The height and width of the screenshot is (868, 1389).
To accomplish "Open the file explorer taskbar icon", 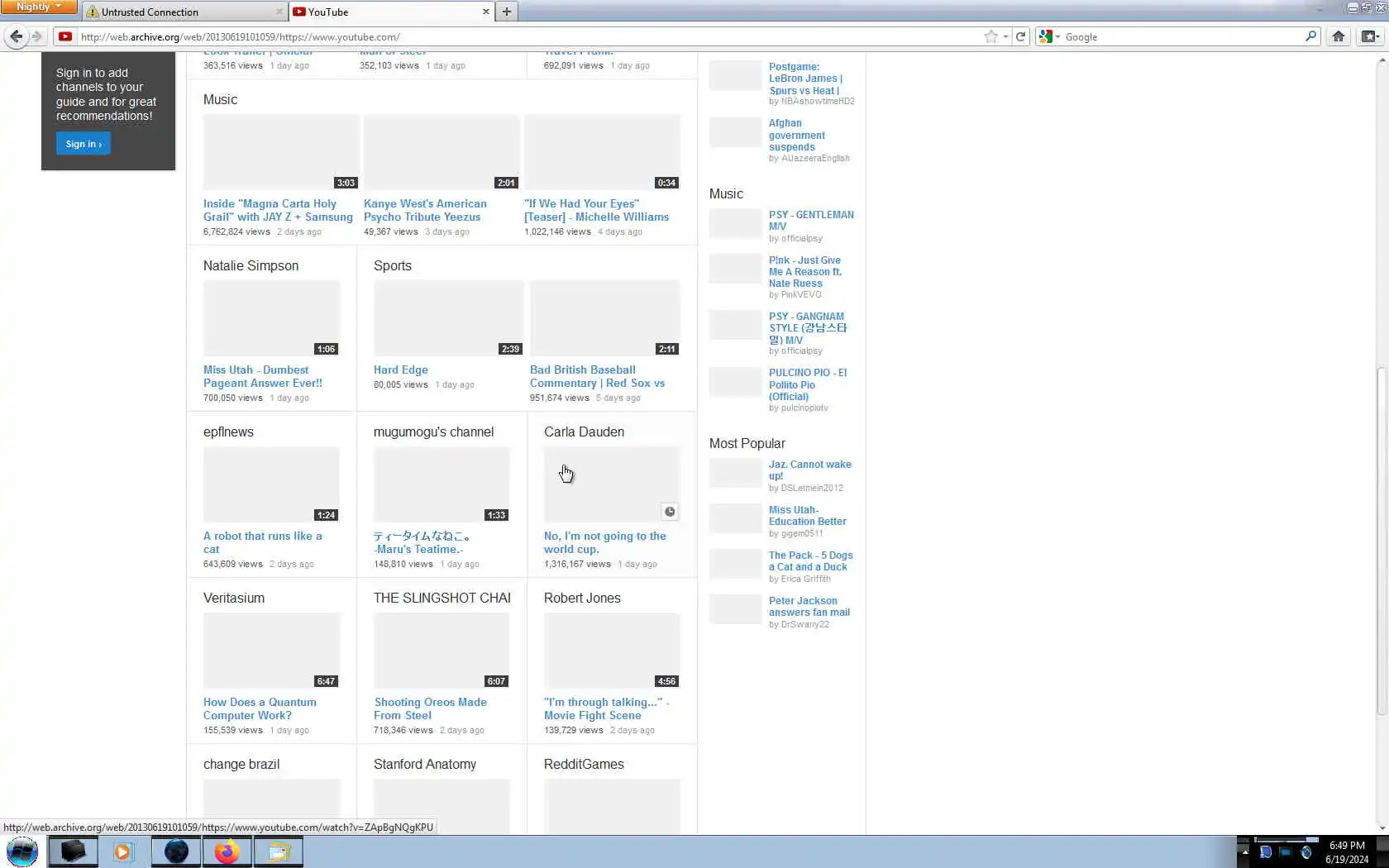I will tap(279, 851).
